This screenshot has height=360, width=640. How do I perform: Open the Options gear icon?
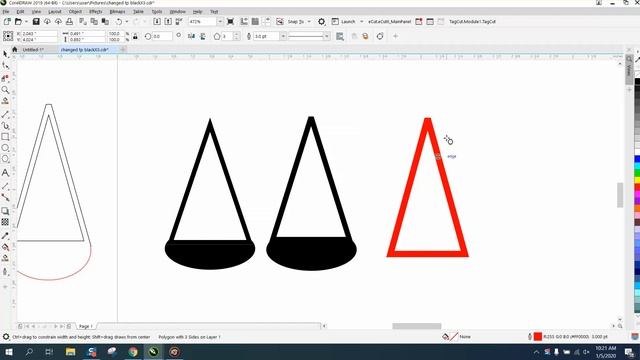tap(322, 22)
